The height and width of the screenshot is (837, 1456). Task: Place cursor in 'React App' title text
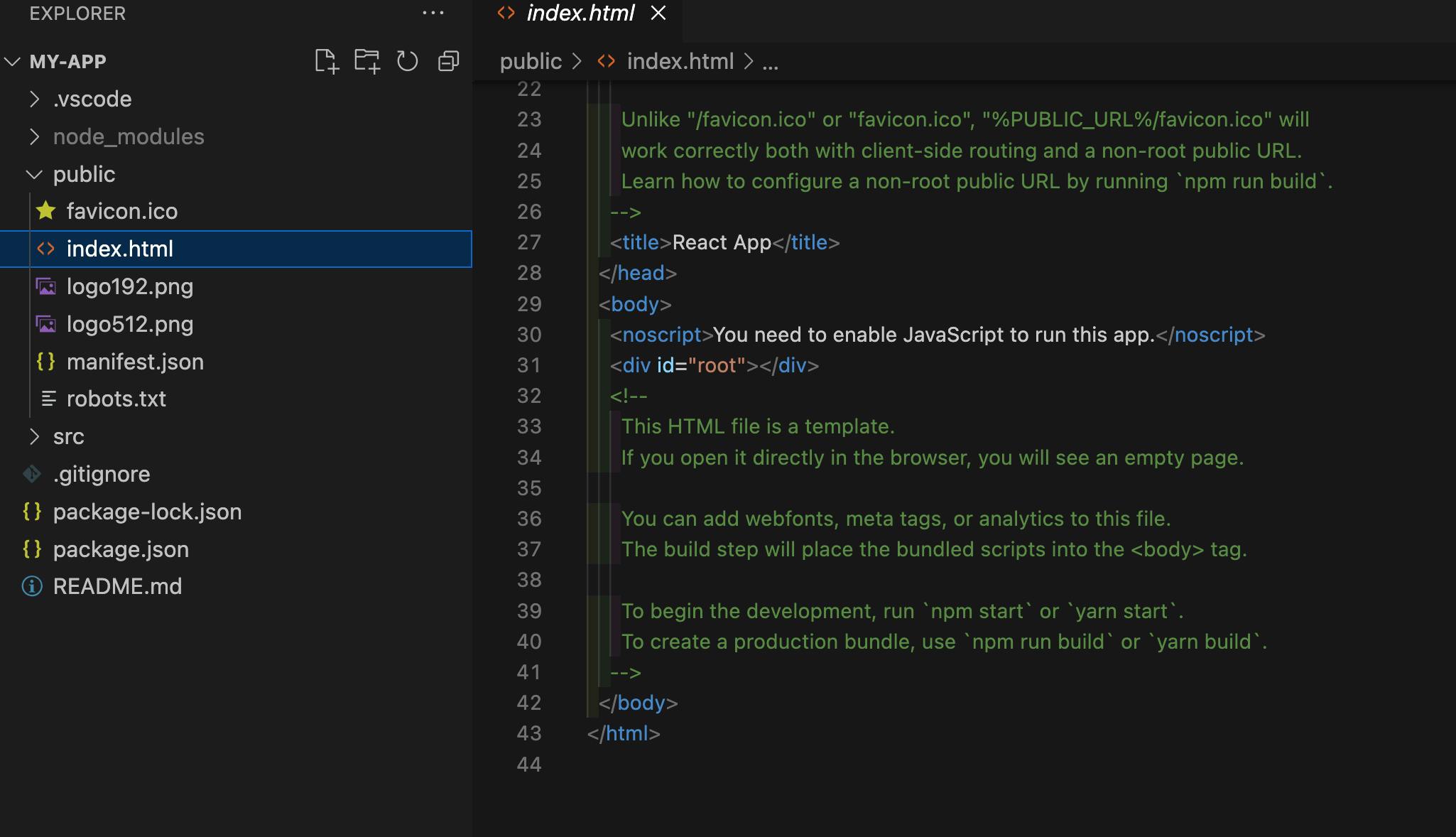tap(722, 242)
